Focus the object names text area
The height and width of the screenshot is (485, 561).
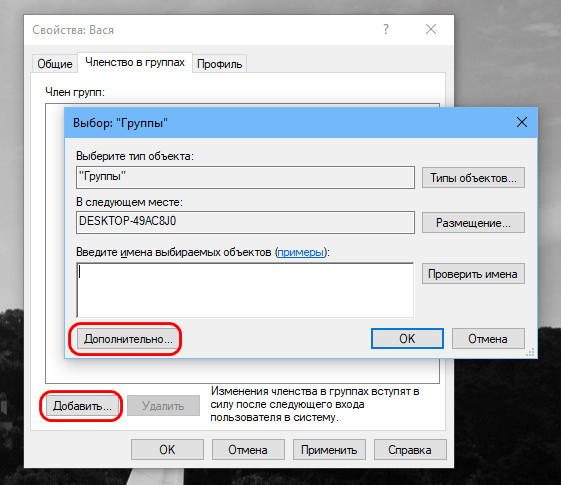point(245,290)
